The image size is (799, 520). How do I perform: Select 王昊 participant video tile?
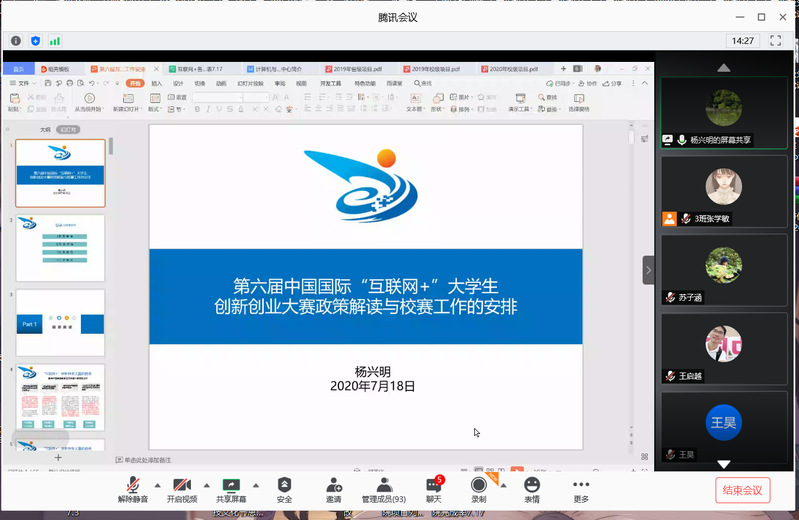[722, 424]
